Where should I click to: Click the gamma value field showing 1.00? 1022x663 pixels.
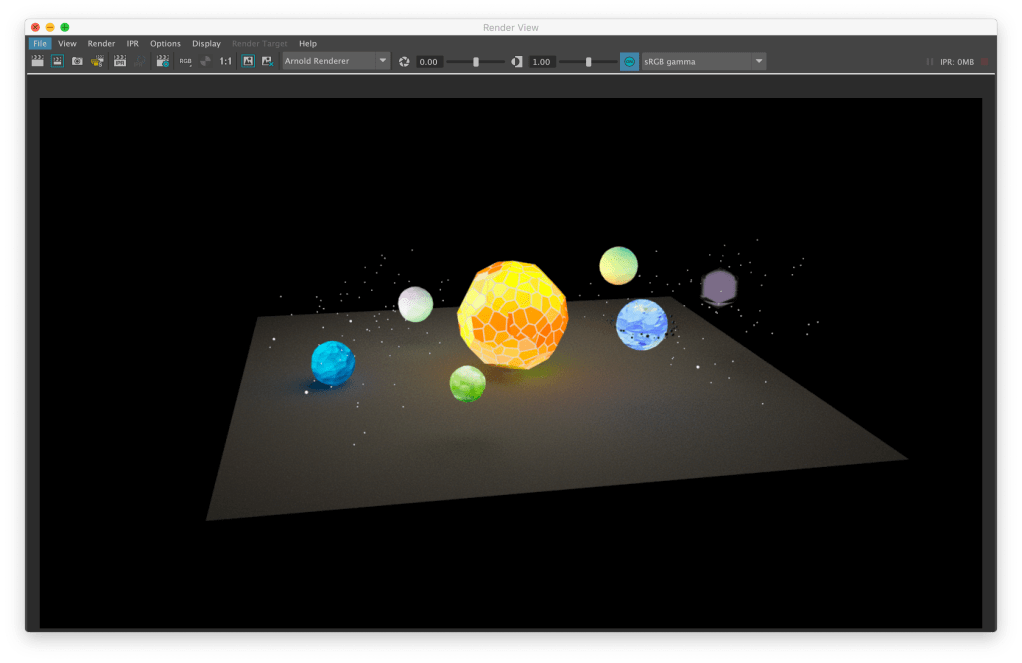[x=542, y=62]
